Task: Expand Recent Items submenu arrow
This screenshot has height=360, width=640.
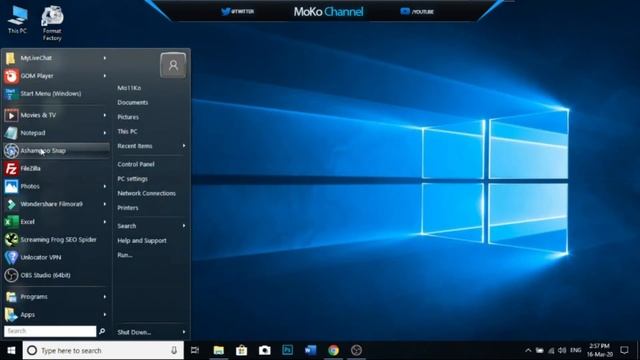Action: click(184, 146)
